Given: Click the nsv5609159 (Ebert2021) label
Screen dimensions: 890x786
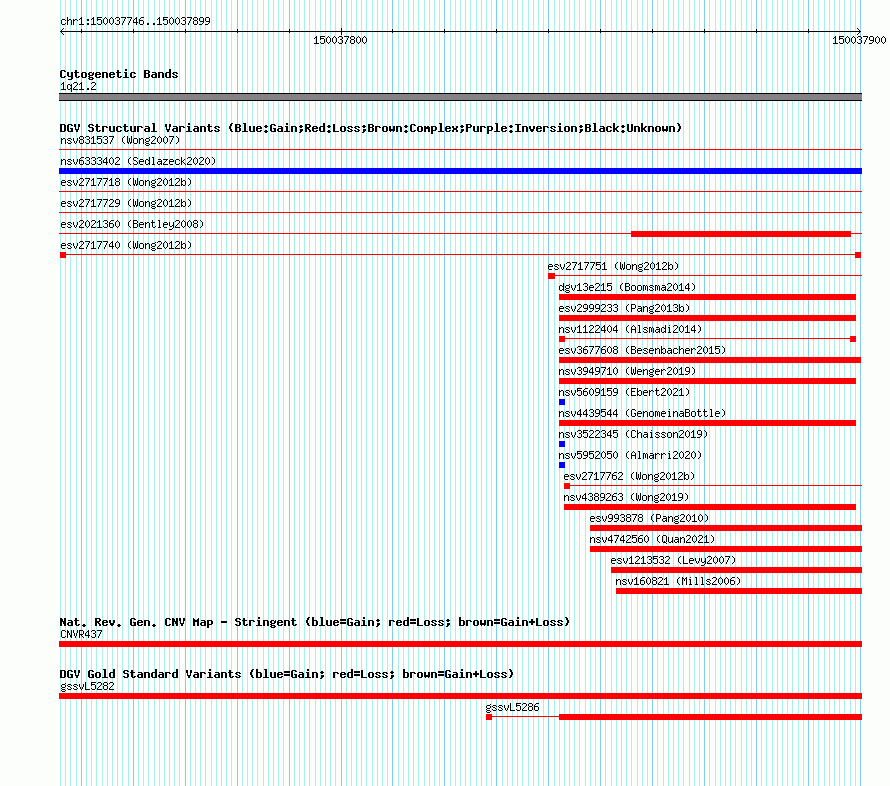Looking at the screenshot, I should coord(624,392).
